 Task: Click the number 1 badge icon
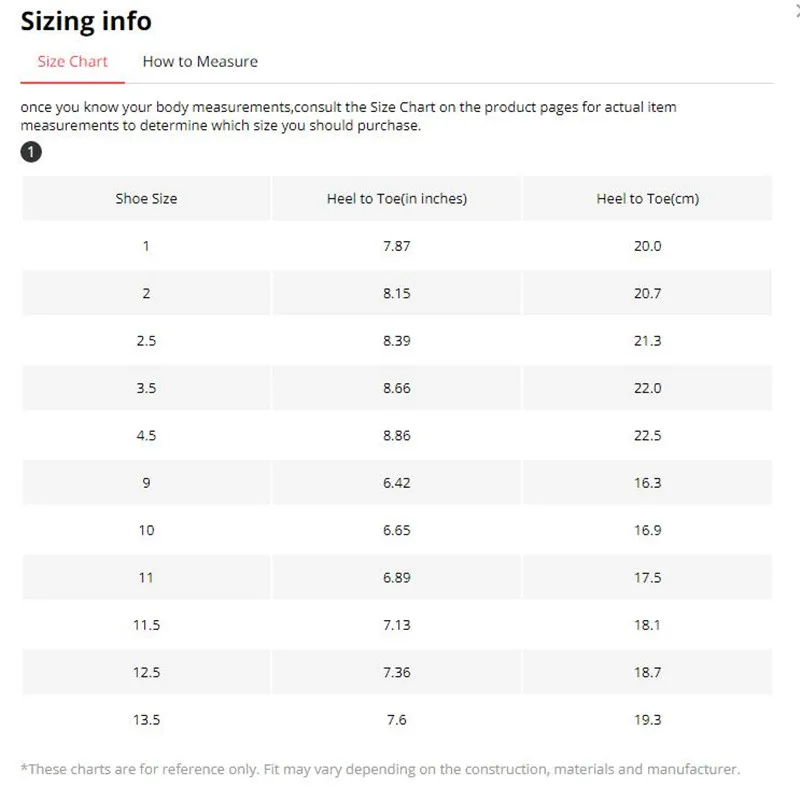(31, 153)
